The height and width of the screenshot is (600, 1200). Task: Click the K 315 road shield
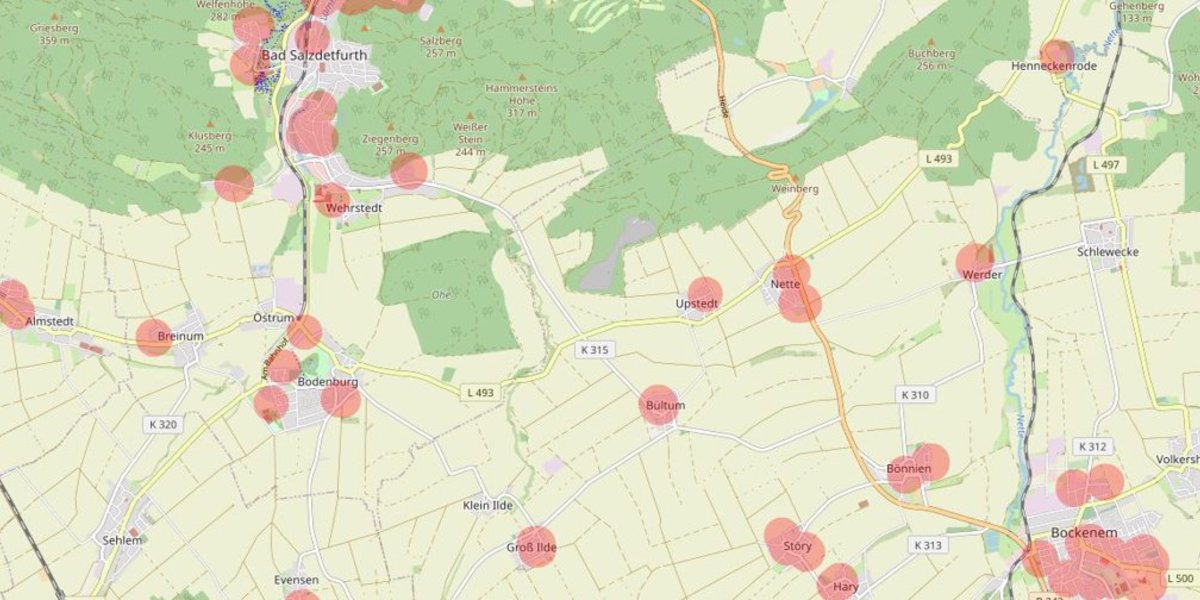[x=593, y=350]
